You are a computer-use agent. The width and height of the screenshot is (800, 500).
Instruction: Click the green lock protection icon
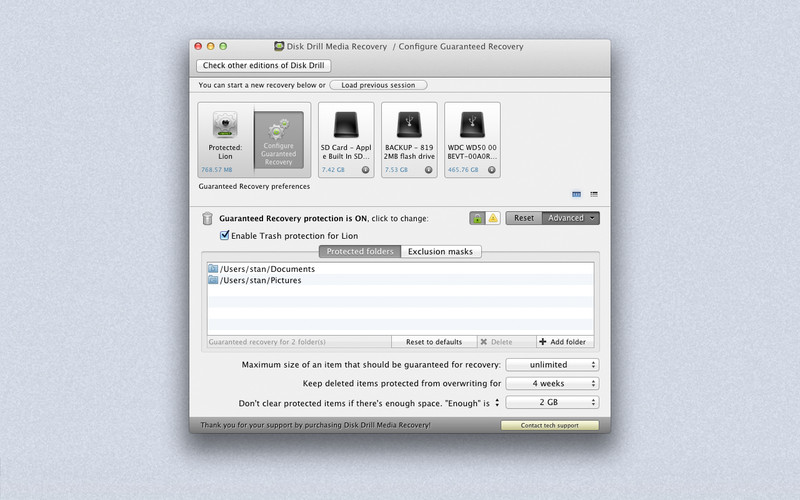click(x=477, y=218)
